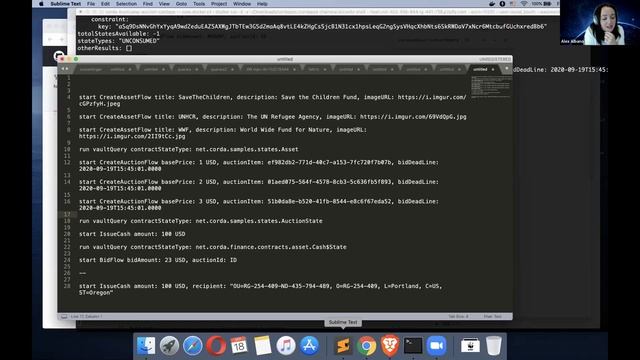640x360 pixels.
Task: Open the Window menu
Action: tap(242, 4)
